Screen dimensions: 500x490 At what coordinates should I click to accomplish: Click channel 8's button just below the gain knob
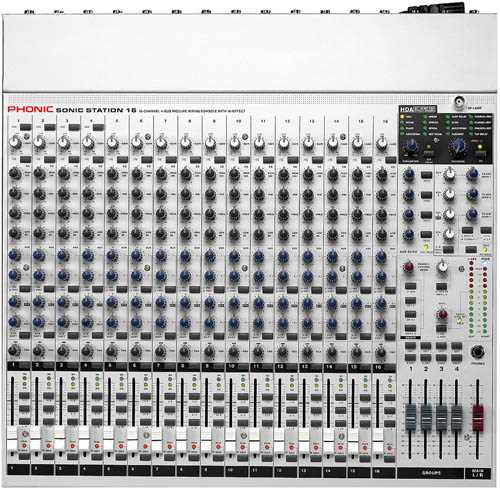click(196, 160)
